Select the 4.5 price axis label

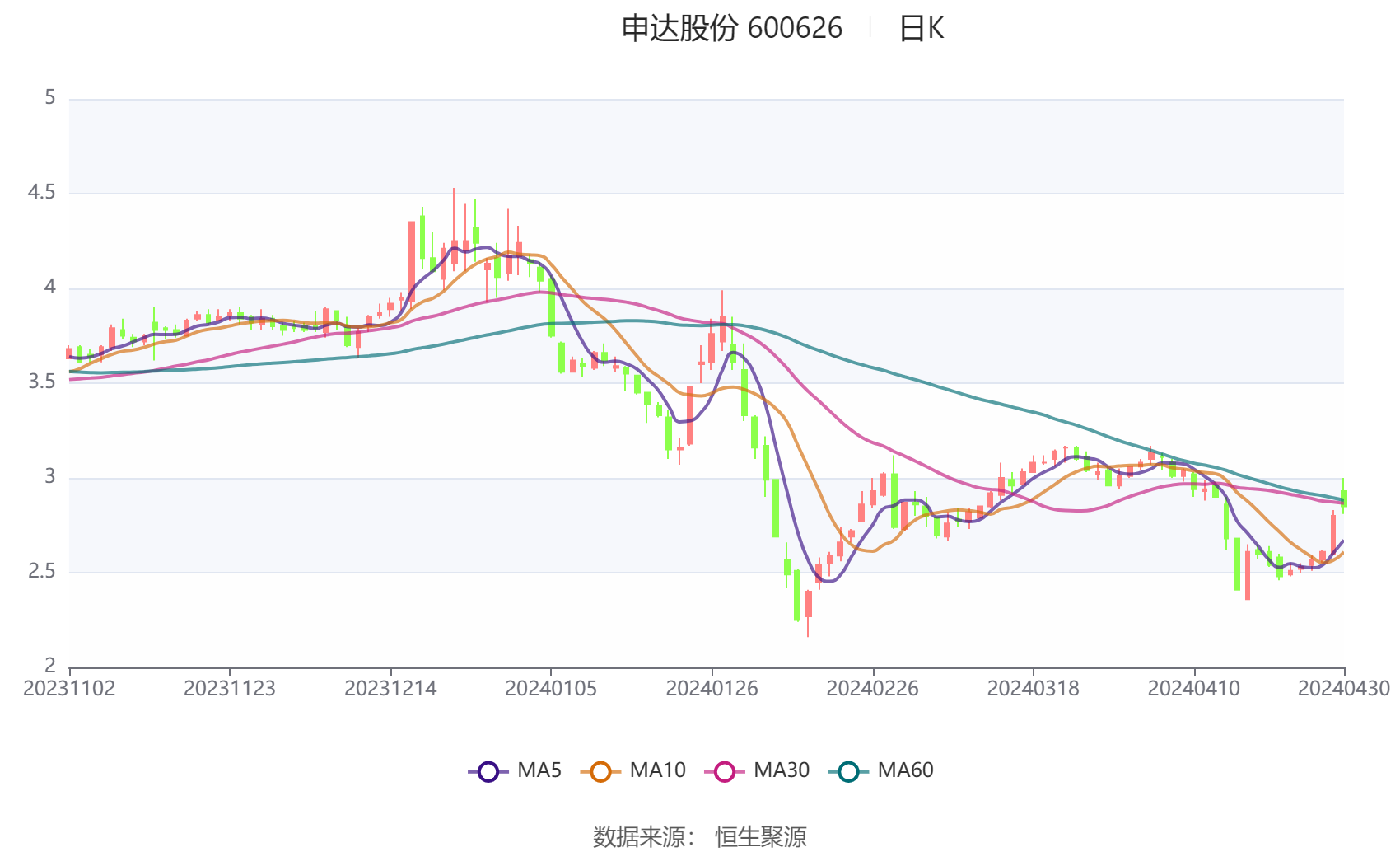pyautogui.click(x=41, y=193)
